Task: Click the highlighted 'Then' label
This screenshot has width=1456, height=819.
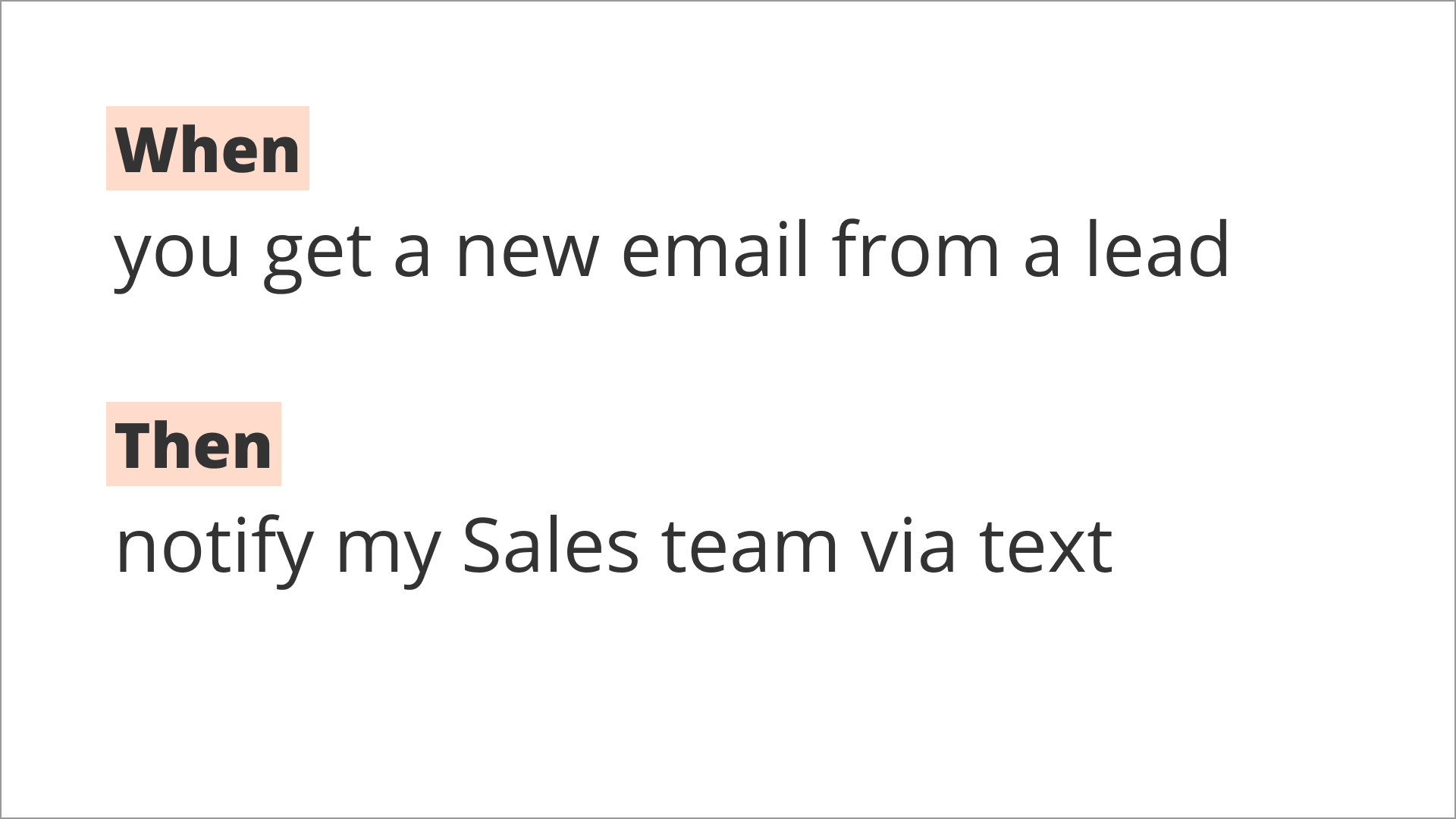Action: pyautogui.click(x=193, y=444)
